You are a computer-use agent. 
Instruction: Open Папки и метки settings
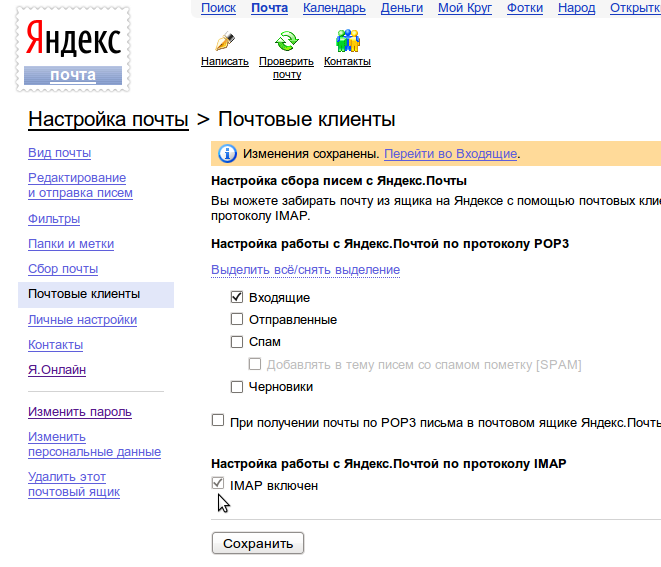click(x=71, y=244)
